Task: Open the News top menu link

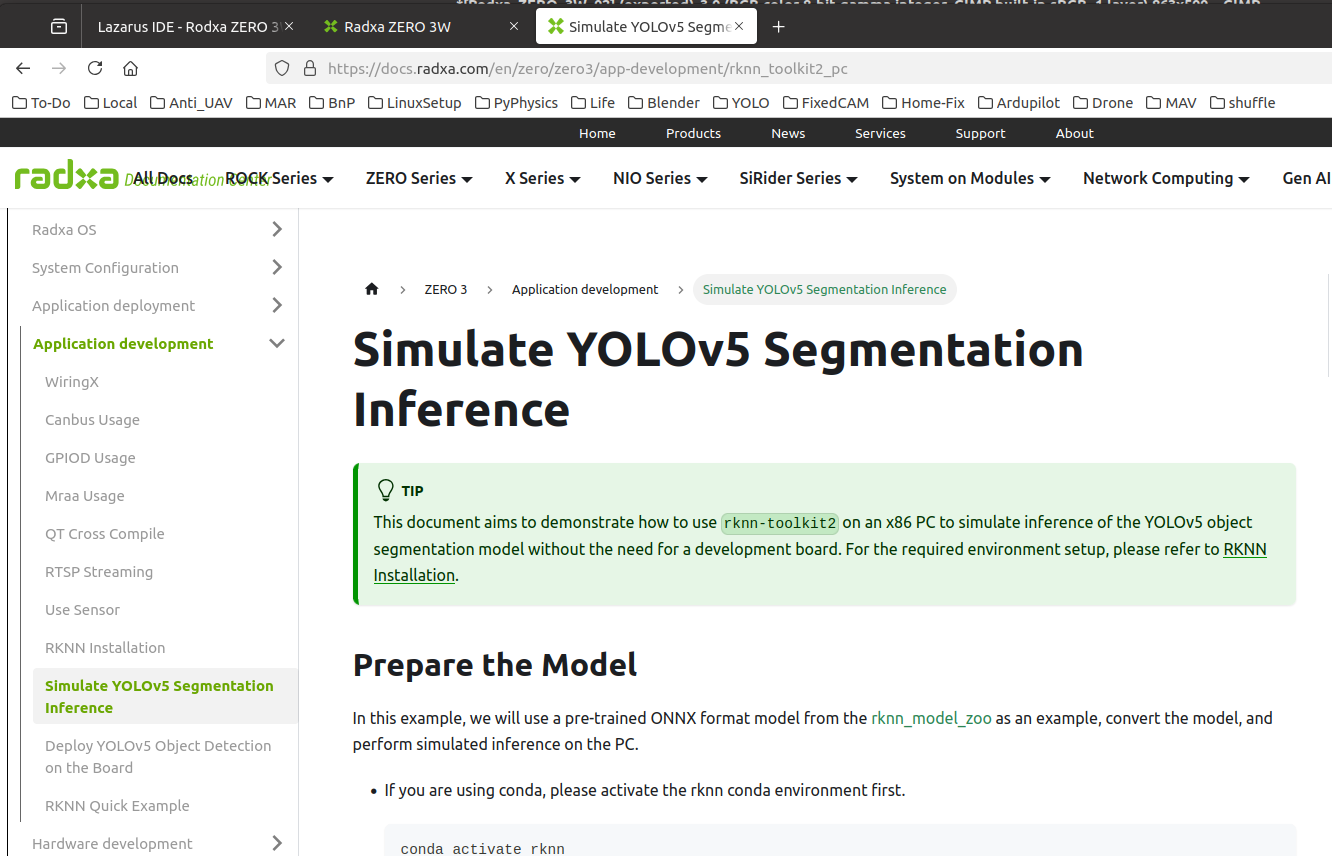Action: 788,133
